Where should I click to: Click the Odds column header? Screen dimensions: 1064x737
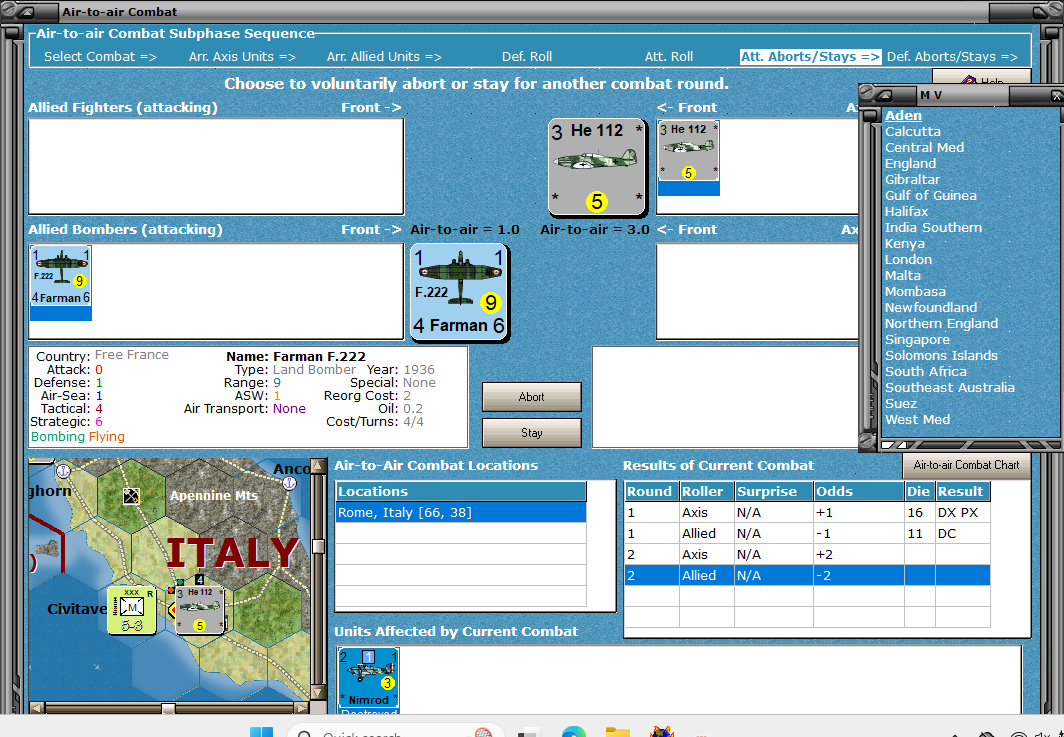click(x=858, y=491)
